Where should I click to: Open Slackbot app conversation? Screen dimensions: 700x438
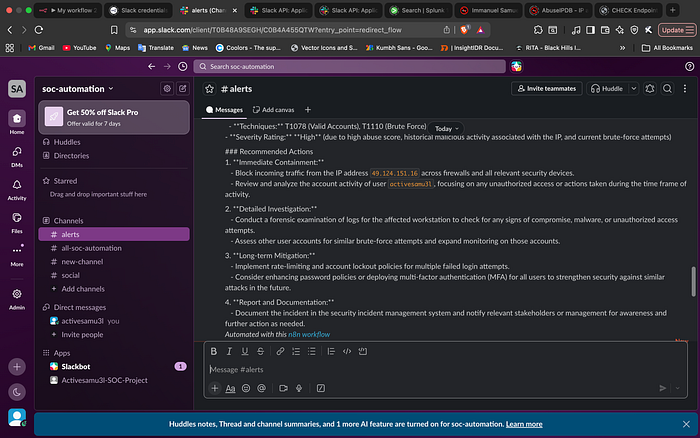coord(114,367)
